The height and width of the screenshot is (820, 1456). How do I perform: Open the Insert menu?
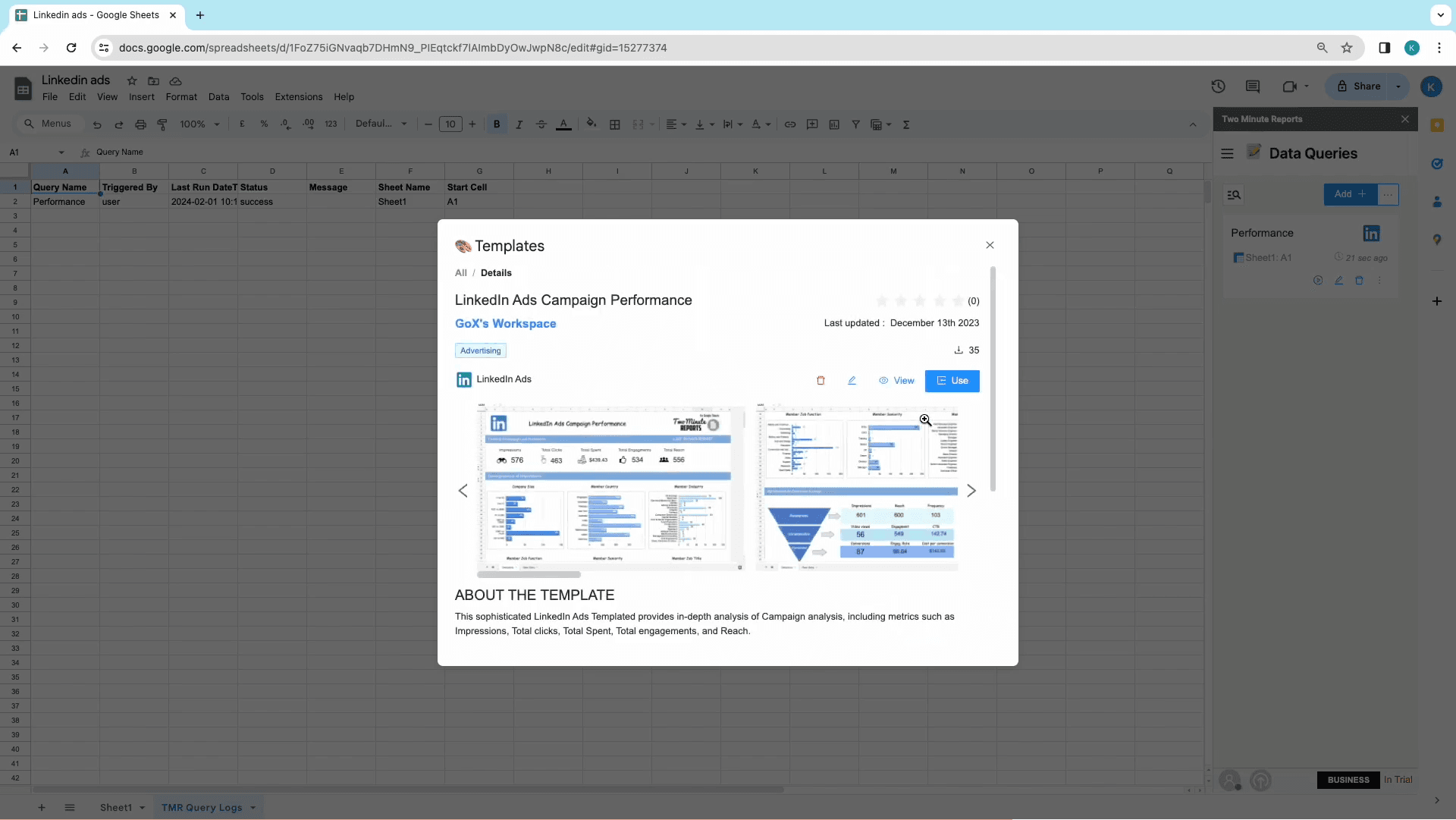pyautogui.click(x=142, y=97)
